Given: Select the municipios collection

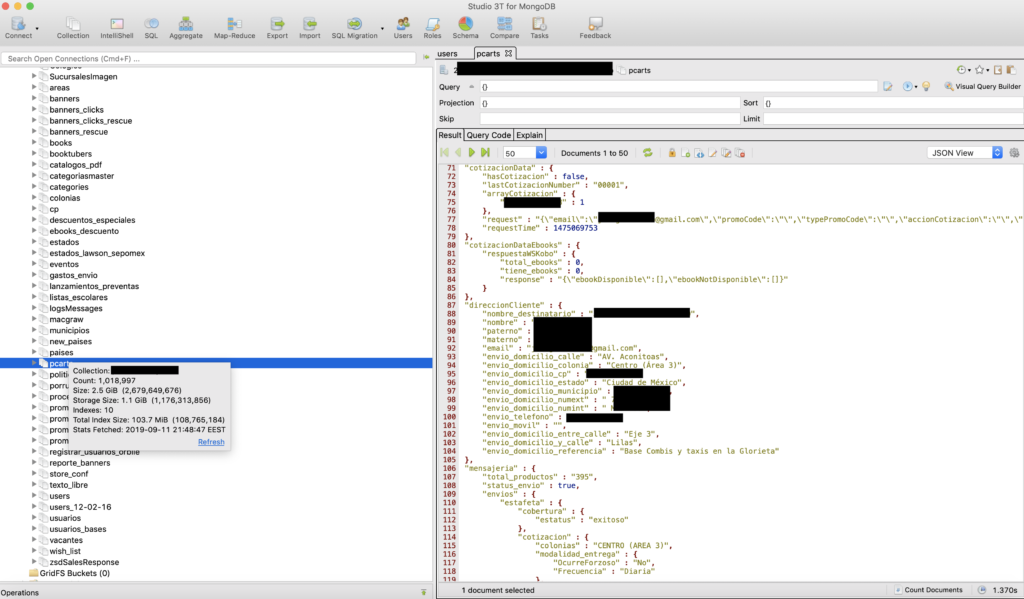Looking at the screenshot, I should (x=69, y=331).
